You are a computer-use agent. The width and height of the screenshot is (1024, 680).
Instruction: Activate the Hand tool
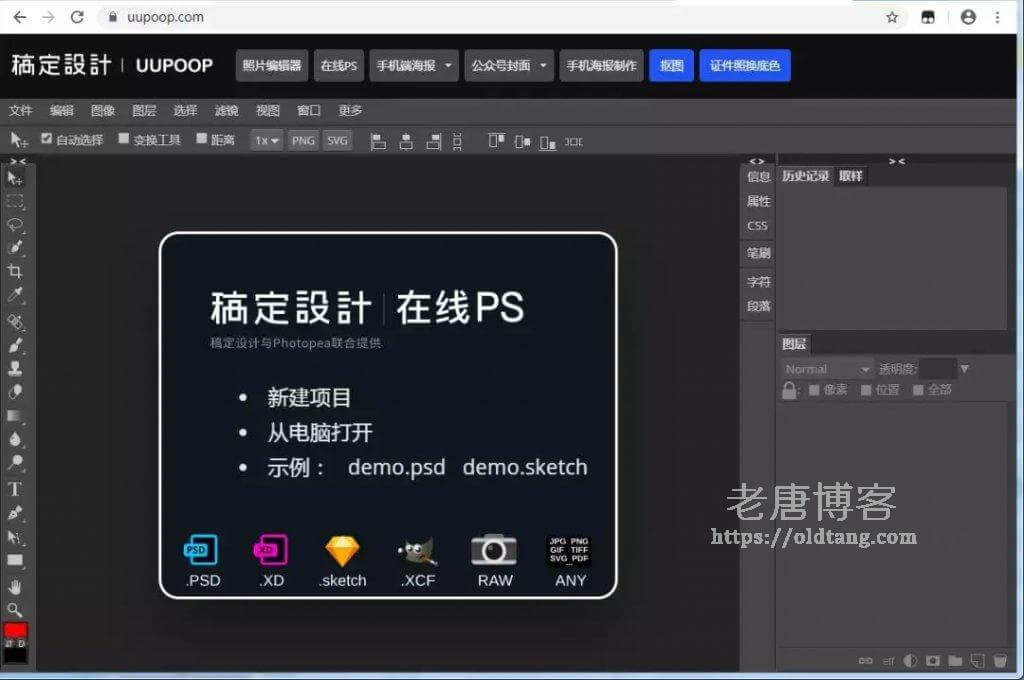coord(15,586)
